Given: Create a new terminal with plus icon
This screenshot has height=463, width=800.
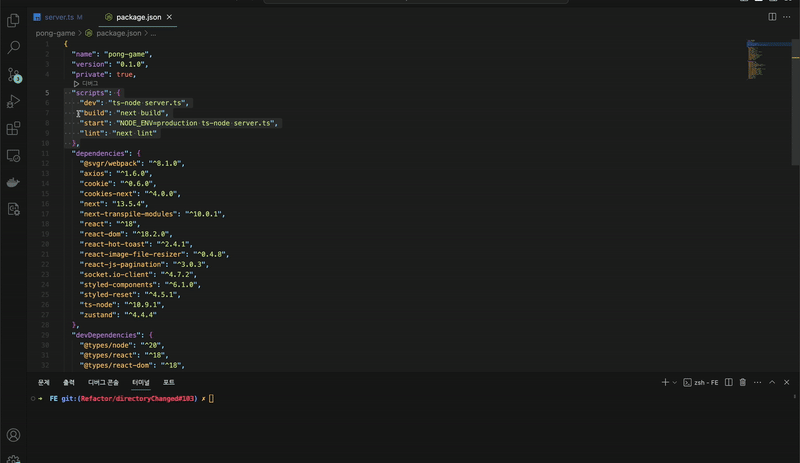Looking at the screenshot, I should click(x=665, y=382).
